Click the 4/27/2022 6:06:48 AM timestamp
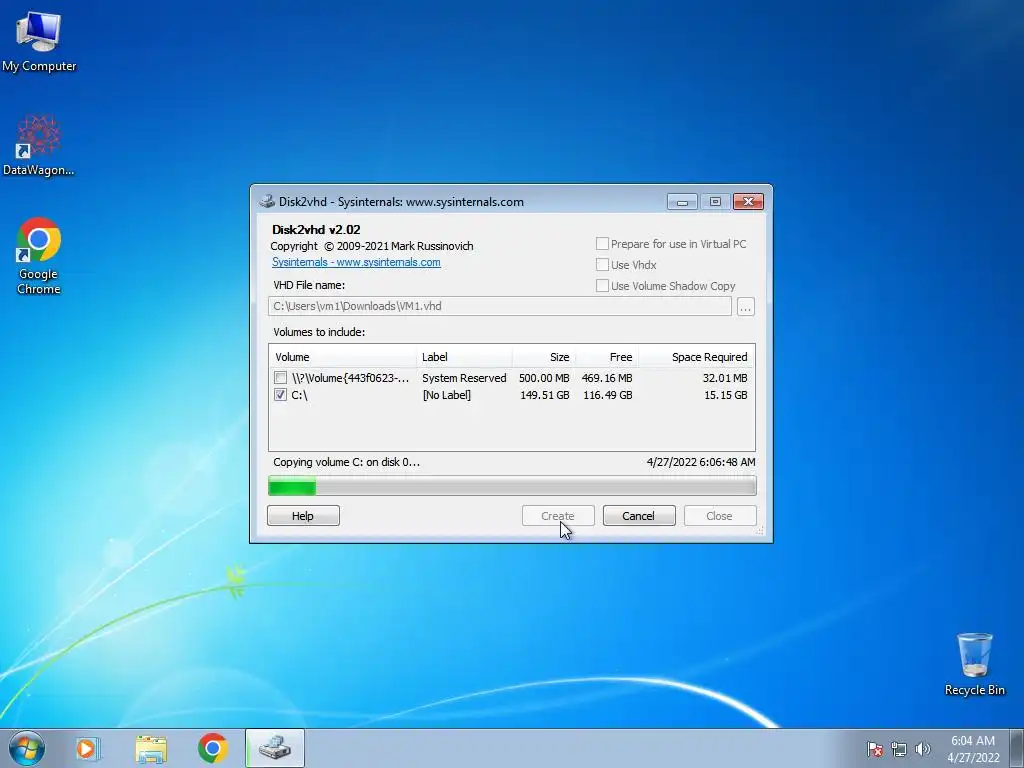Image resolution: width=1024 pixels, height=768 pixels. 701,462
